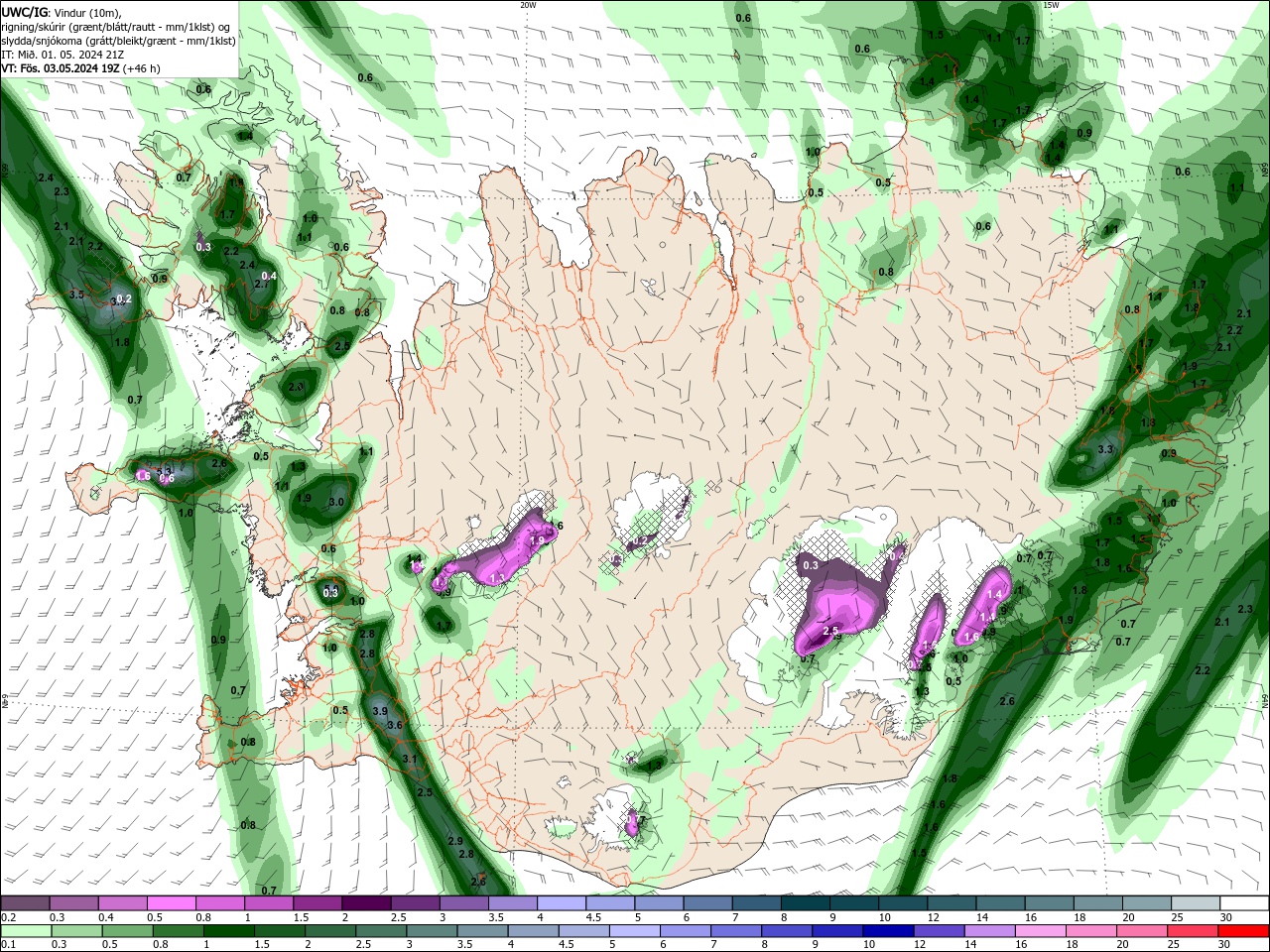This screenshot has width=1270, height=952.
Task: Select lilac 14 swatch in rain scale
Action: pos(990,931)
